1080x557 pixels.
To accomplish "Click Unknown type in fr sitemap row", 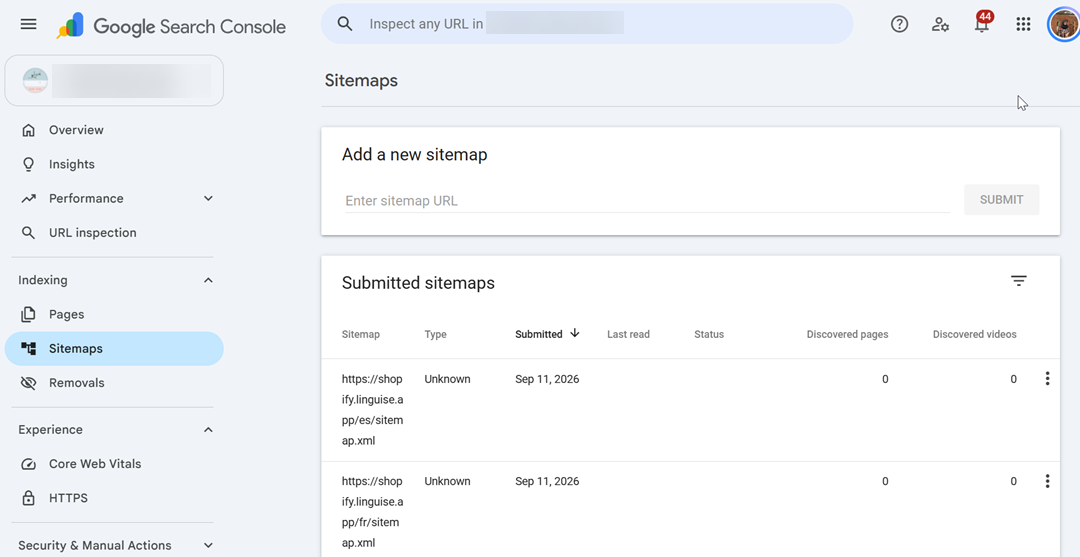I will pos(447,481).
